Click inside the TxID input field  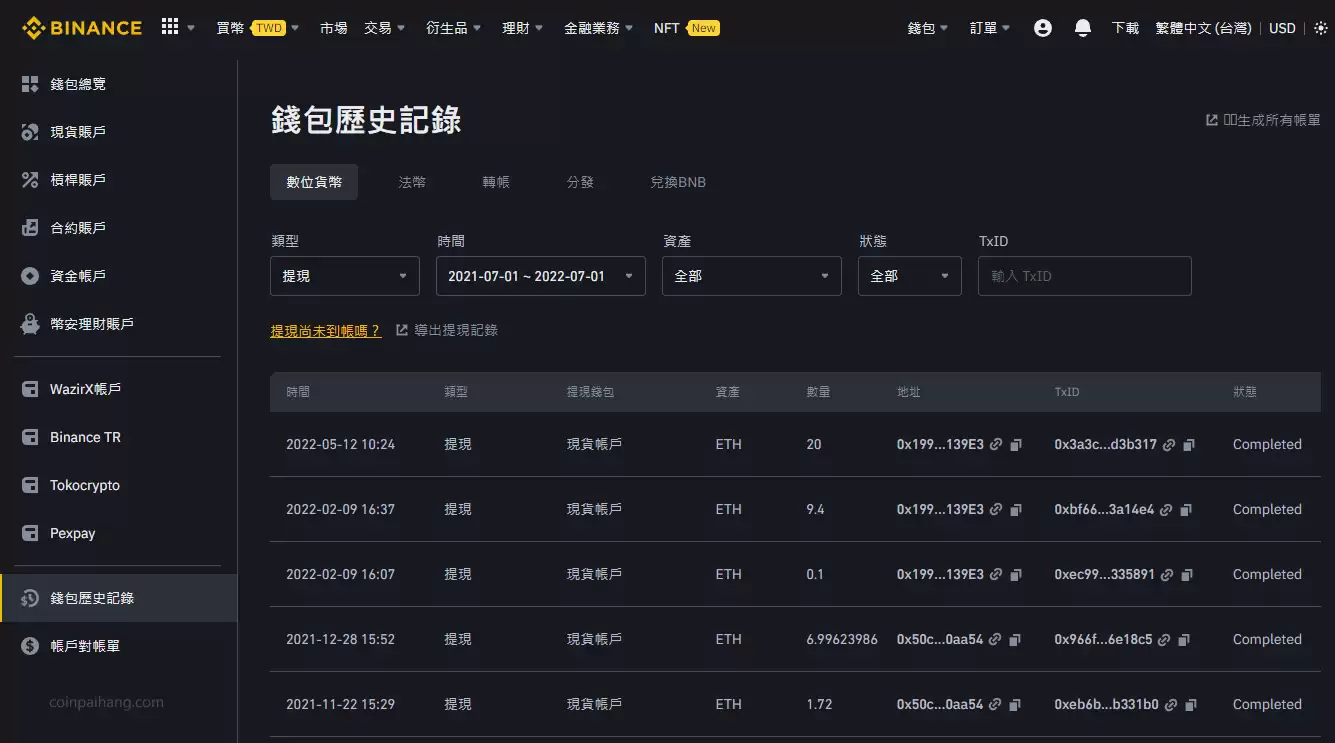(x=1084, y=275)
